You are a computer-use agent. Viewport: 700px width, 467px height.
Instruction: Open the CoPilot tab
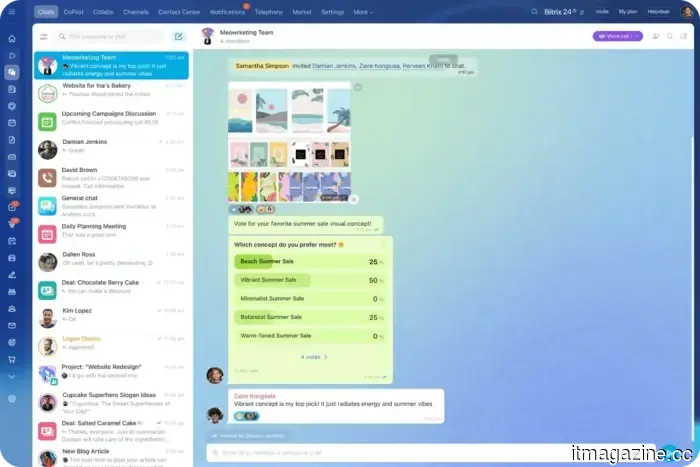pyautogui.click(x=74, y=12)
